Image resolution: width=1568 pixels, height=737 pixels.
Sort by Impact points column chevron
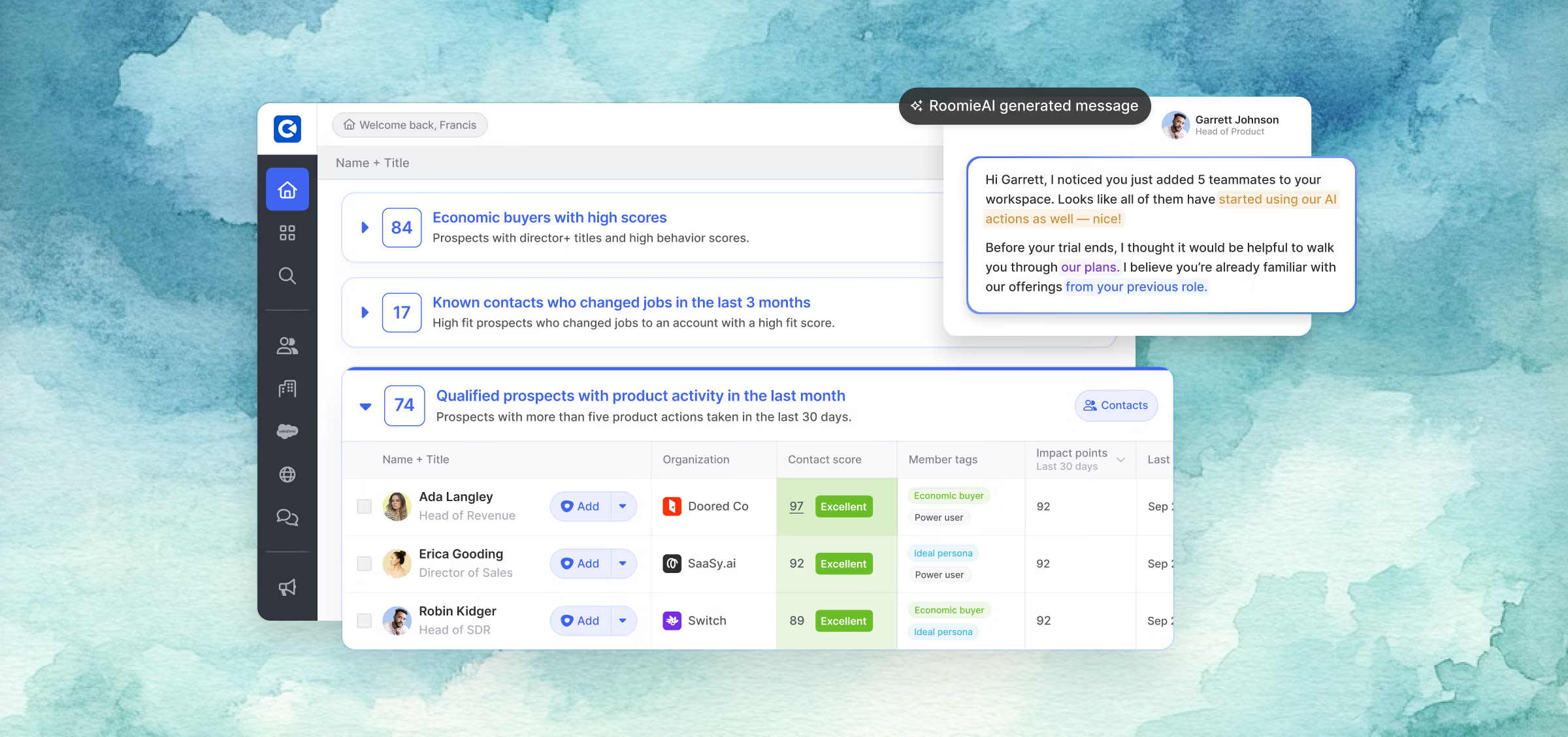click(x=1121, y=460)
